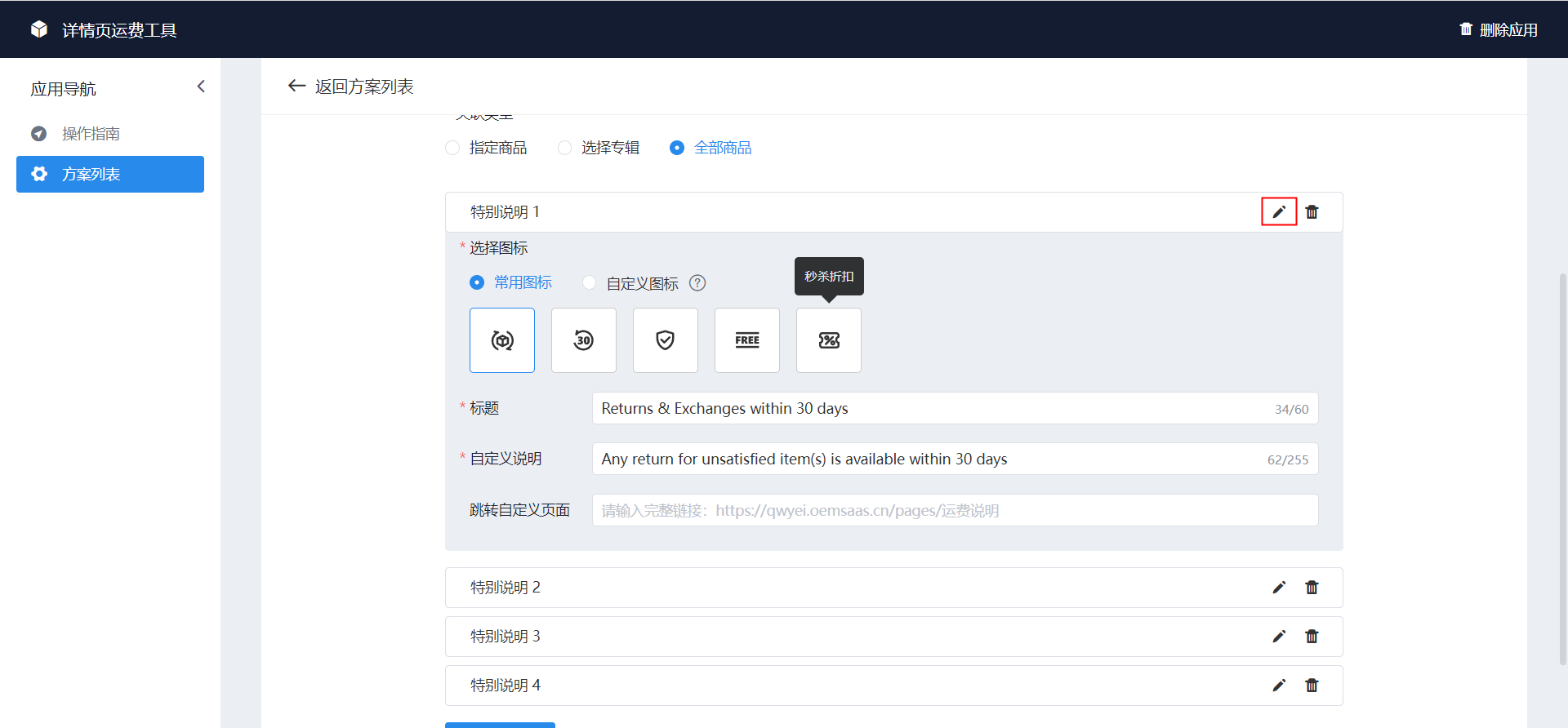Expand the 特别说明 3 row
Image resolution: width=1568 pixels, height=728 pixels.
893,637
